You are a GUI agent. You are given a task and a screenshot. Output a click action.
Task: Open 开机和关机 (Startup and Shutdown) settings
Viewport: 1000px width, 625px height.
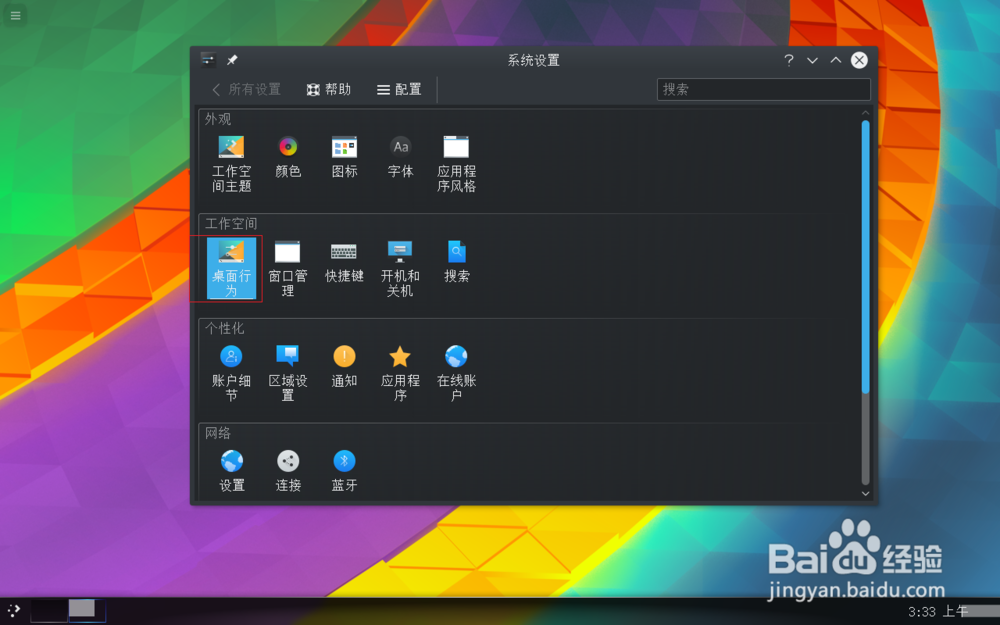[400, 265]
